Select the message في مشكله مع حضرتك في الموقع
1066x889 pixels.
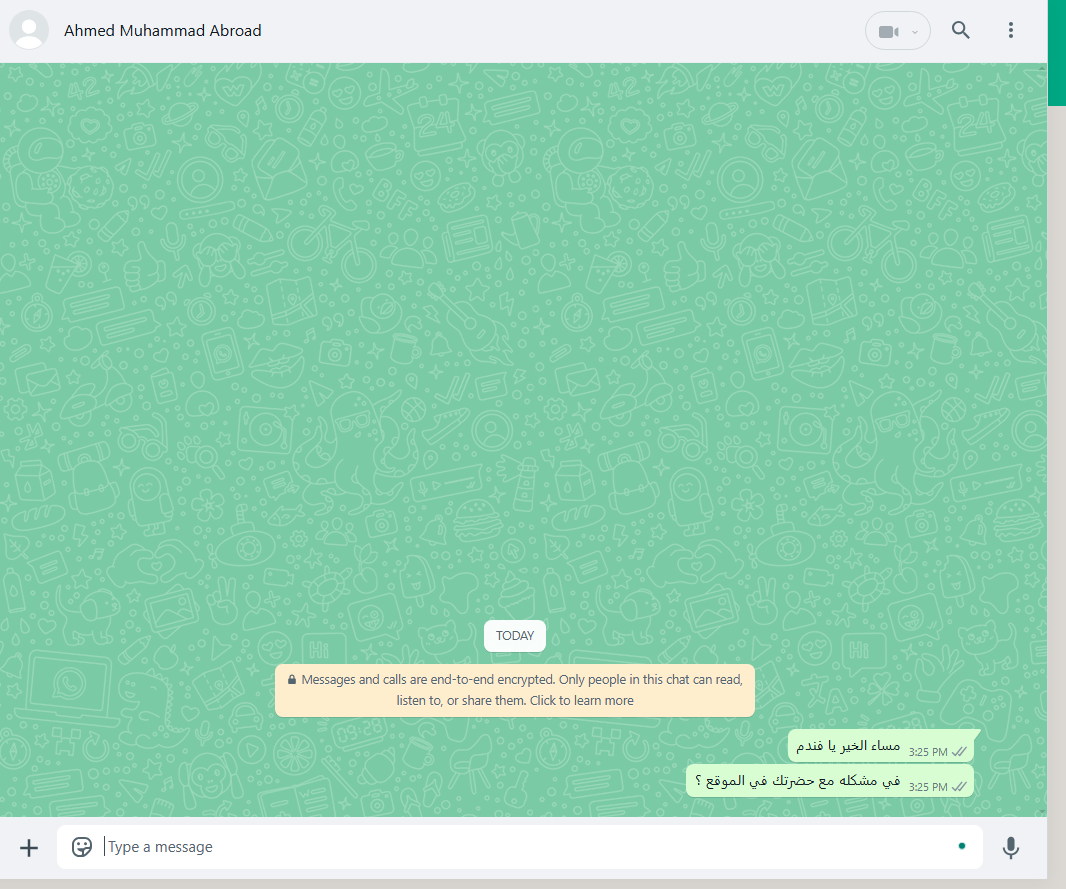point(830,781)
